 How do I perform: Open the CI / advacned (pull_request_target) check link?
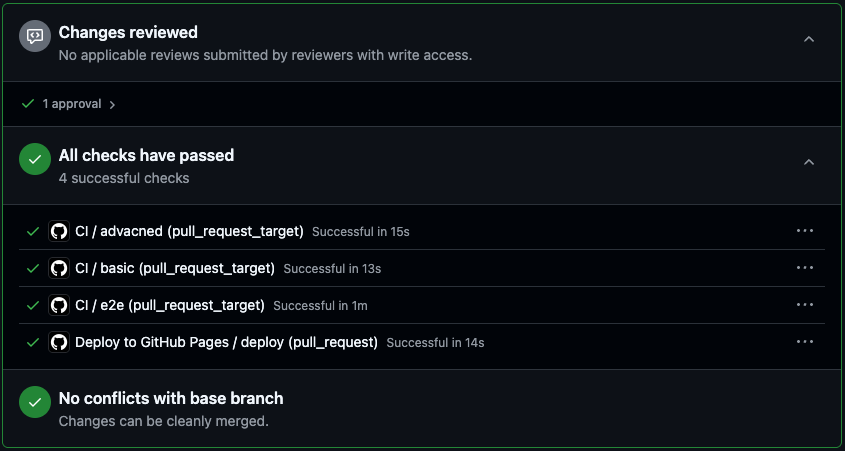189,231
